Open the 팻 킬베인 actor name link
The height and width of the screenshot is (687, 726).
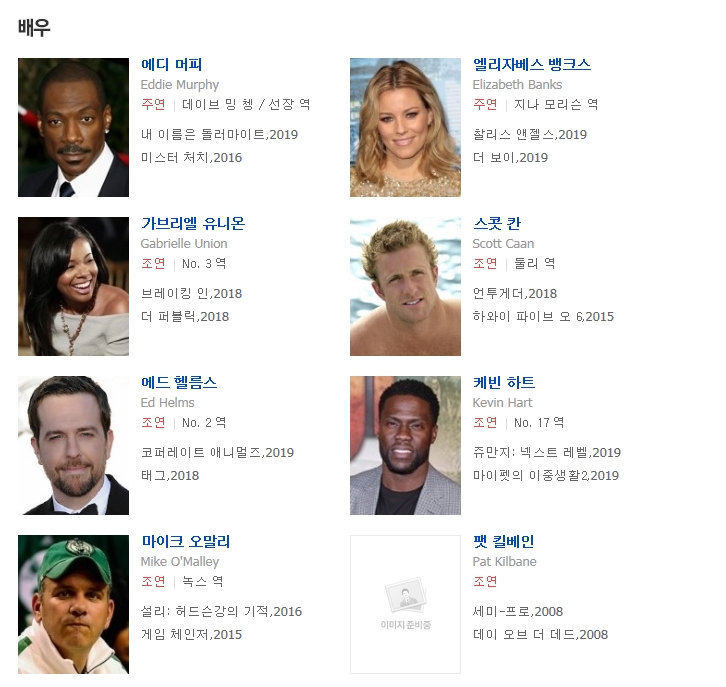(x=503, y=541)
